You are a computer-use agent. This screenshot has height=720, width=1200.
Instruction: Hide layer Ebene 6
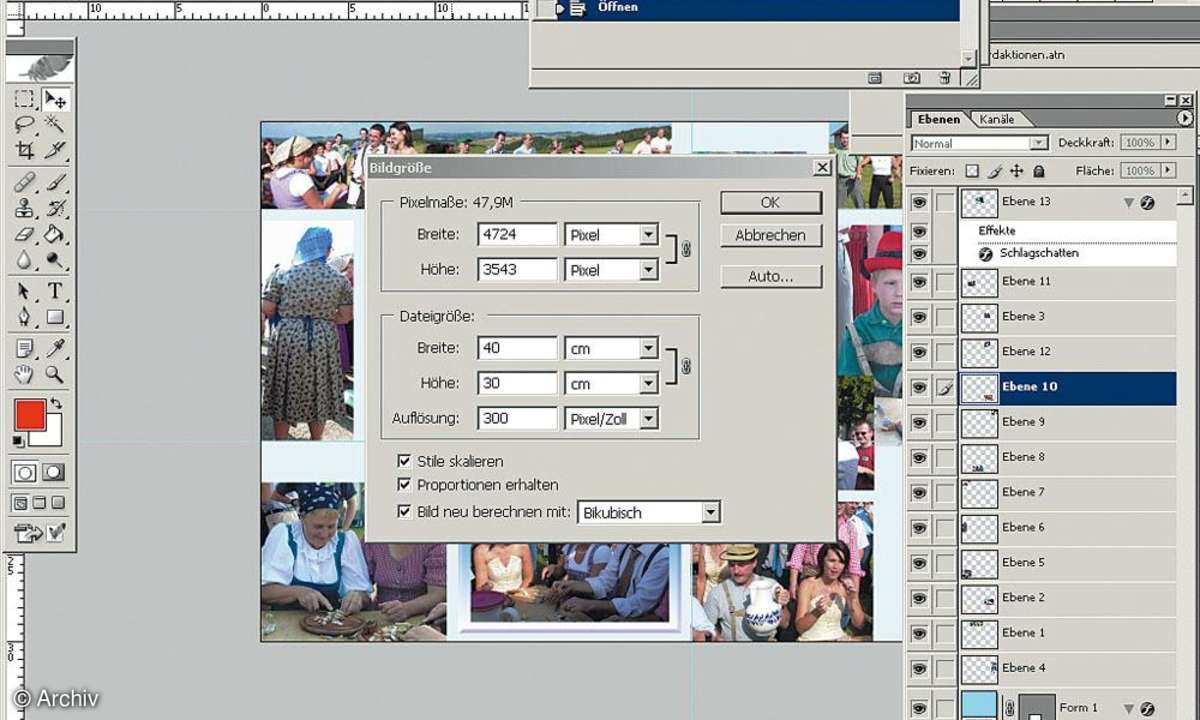click(x=919, y=527)
